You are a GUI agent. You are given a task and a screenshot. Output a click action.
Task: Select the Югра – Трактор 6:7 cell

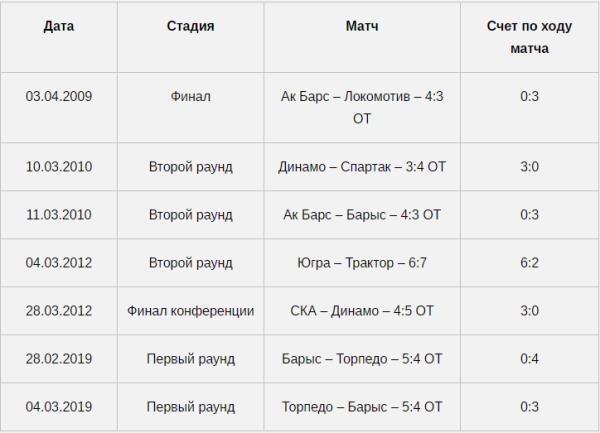click(x=362, y=263)
